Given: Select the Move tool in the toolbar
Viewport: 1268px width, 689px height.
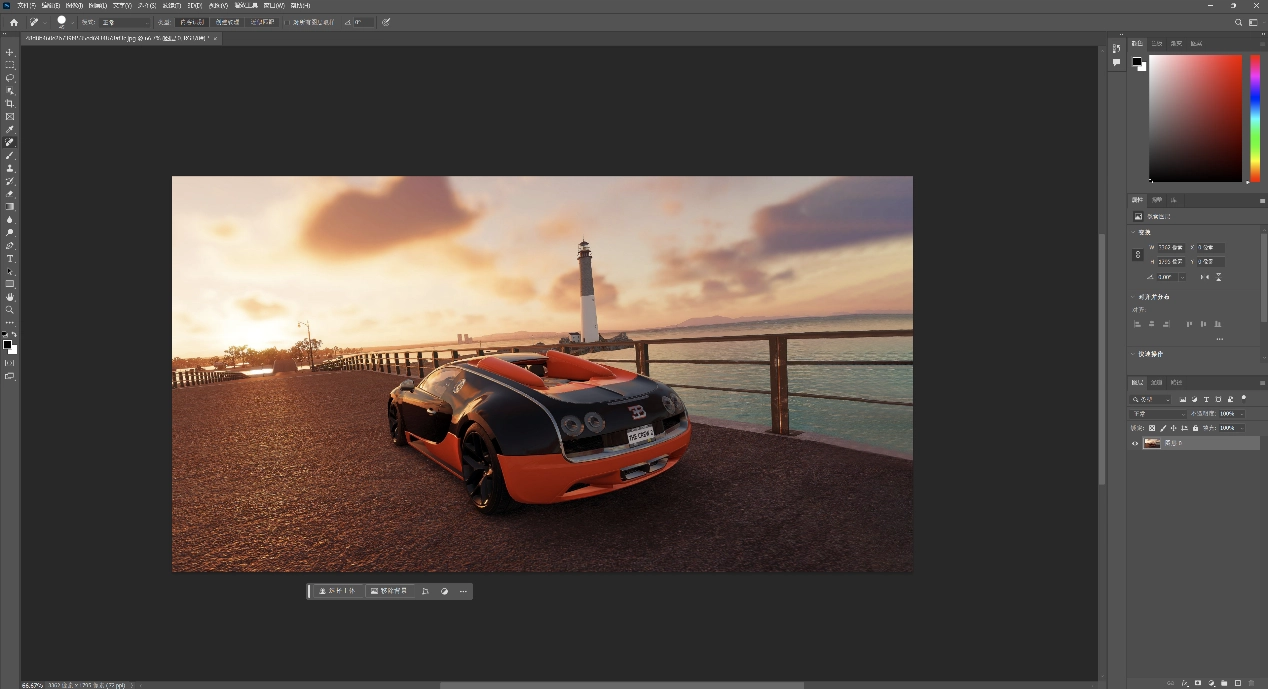Looking at the screenshot, I should click(x=10, y=52).
